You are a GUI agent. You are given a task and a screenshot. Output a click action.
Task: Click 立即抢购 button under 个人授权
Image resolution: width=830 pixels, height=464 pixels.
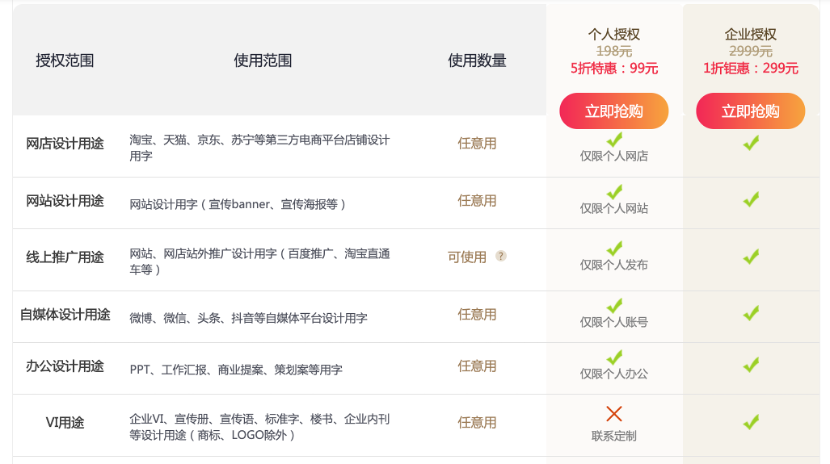point(614,111)
